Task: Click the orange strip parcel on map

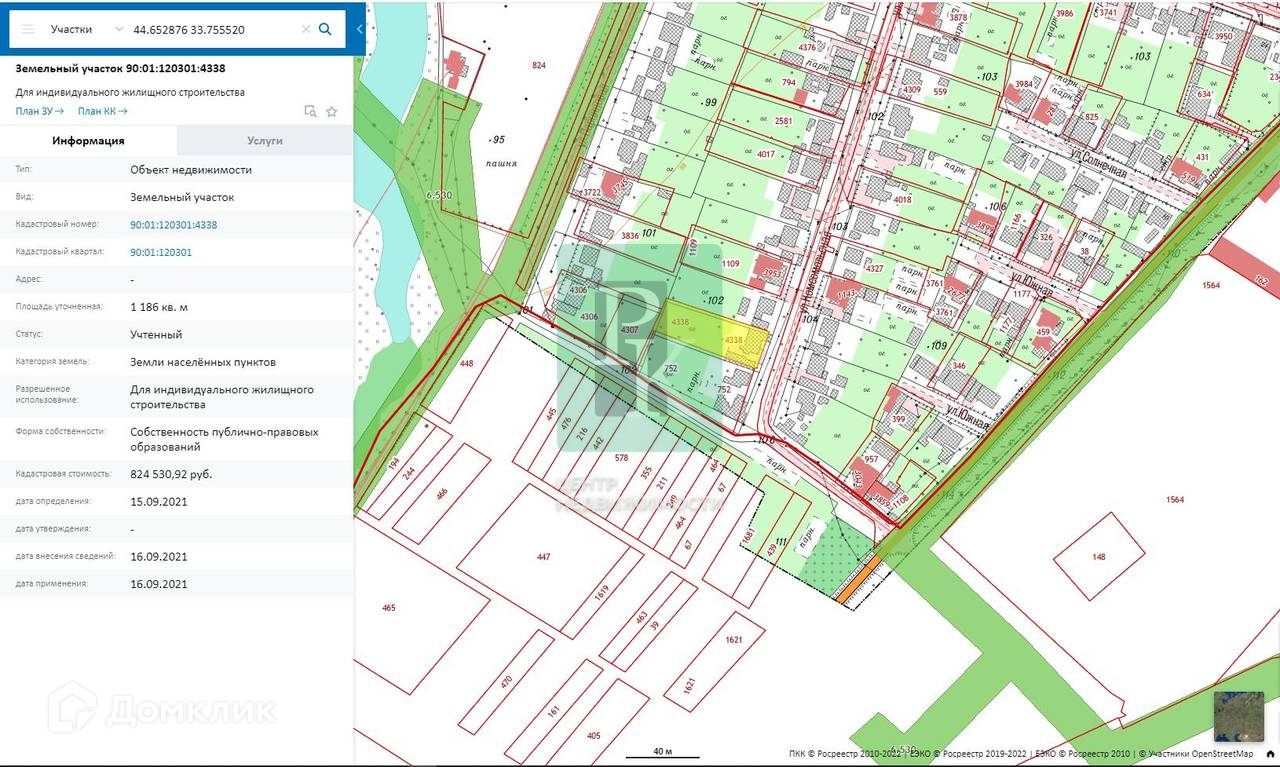Action: (x=859, y=581)
